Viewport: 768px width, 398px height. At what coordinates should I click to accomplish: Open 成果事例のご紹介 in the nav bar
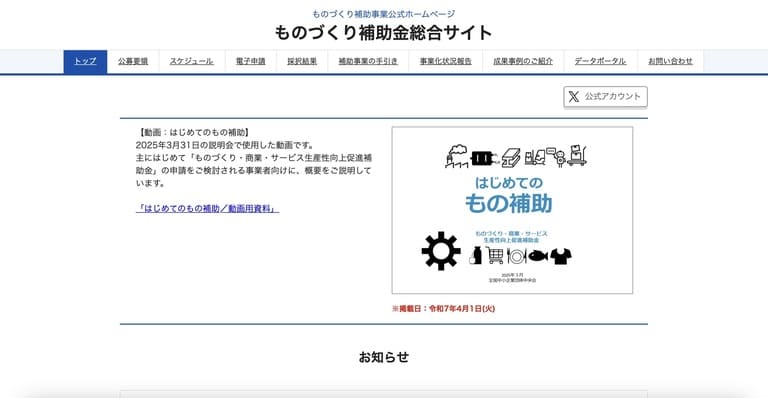[523, 62]
